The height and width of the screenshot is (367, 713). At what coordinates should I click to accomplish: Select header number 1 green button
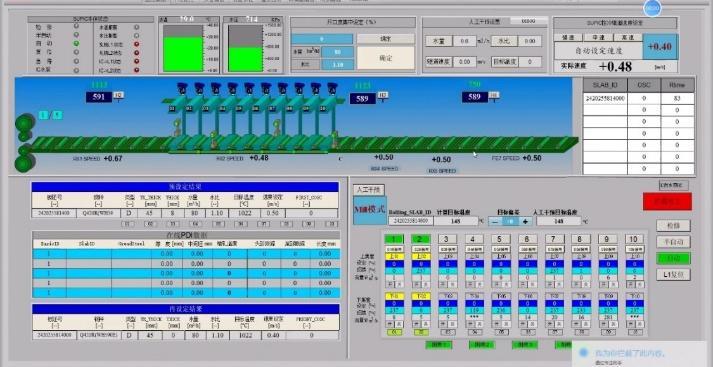pyautogui.click(x=394, y=239)
